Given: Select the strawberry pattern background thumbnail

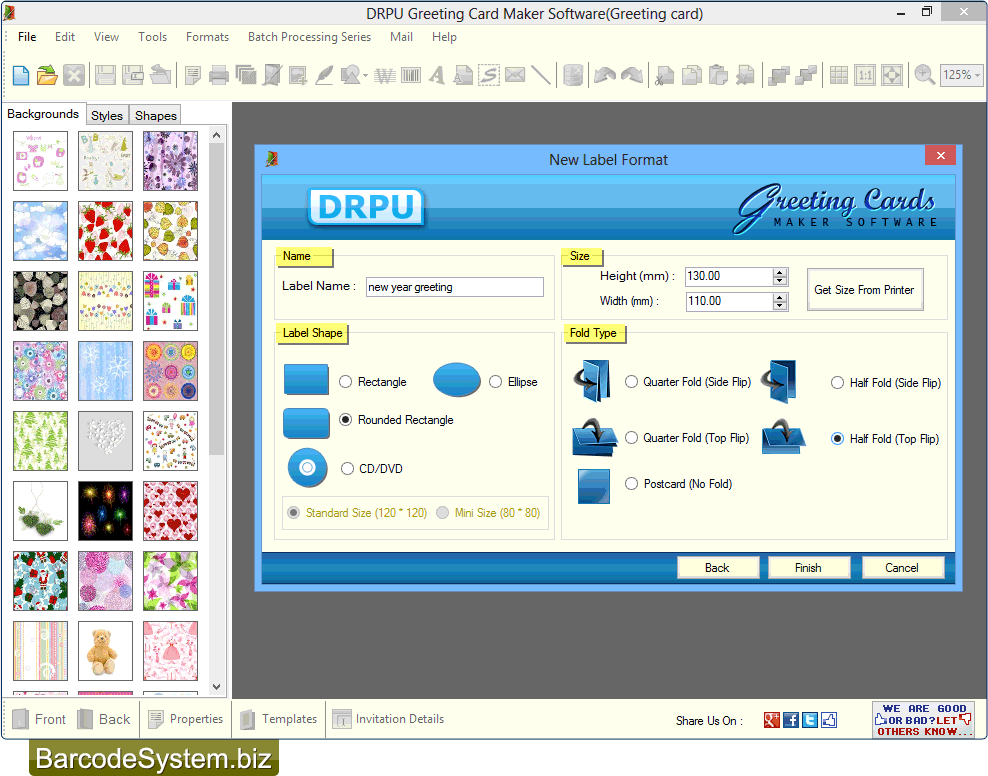Looking at the screenshot, I should point(105,231).
